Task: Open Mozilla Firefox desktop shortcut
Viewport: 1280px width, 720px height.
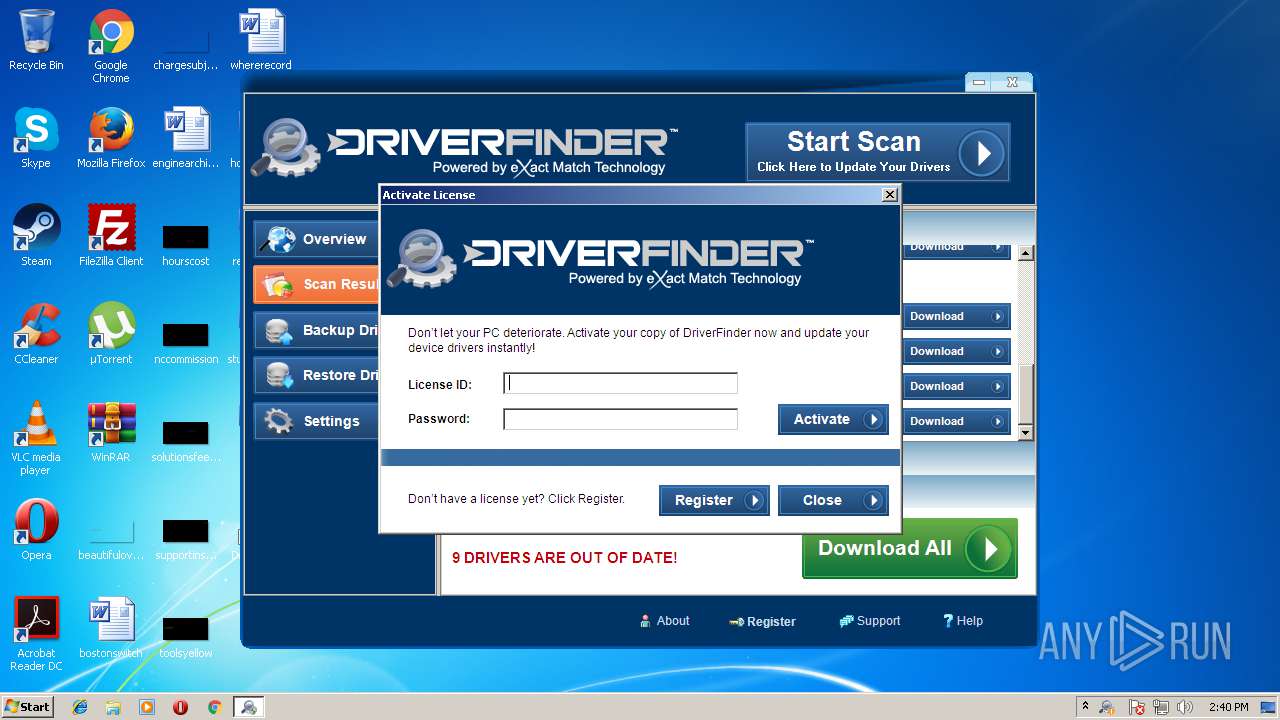Action: pyautogui.click(x=111, y=138)
